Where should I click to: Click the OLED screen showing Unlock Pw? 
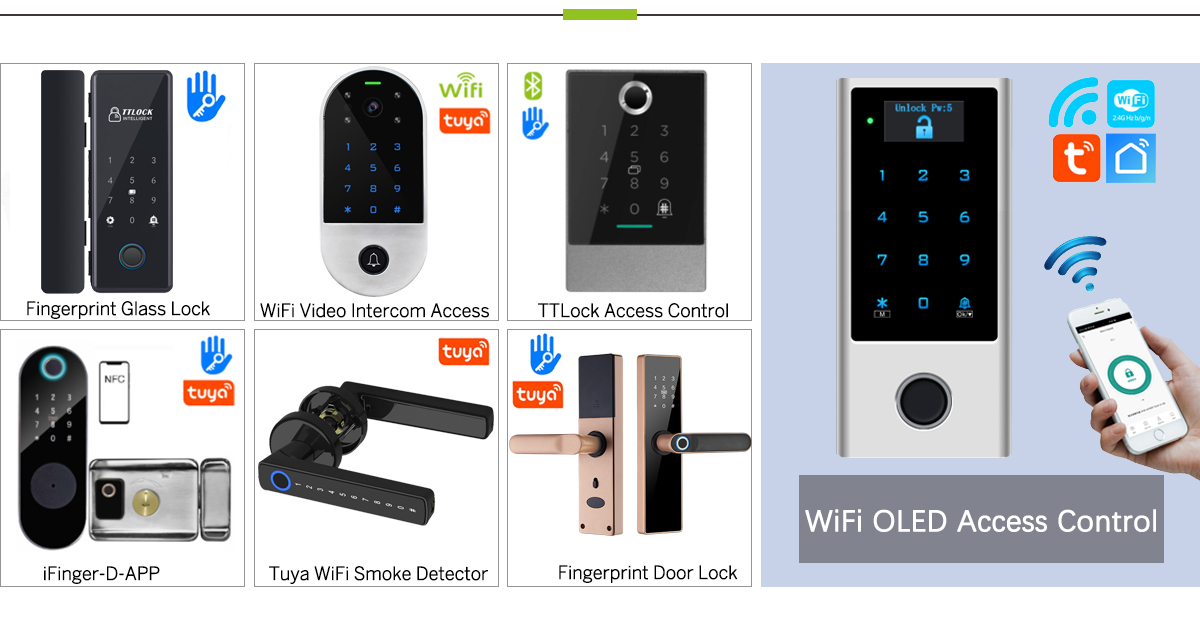[x=923, y=121]
